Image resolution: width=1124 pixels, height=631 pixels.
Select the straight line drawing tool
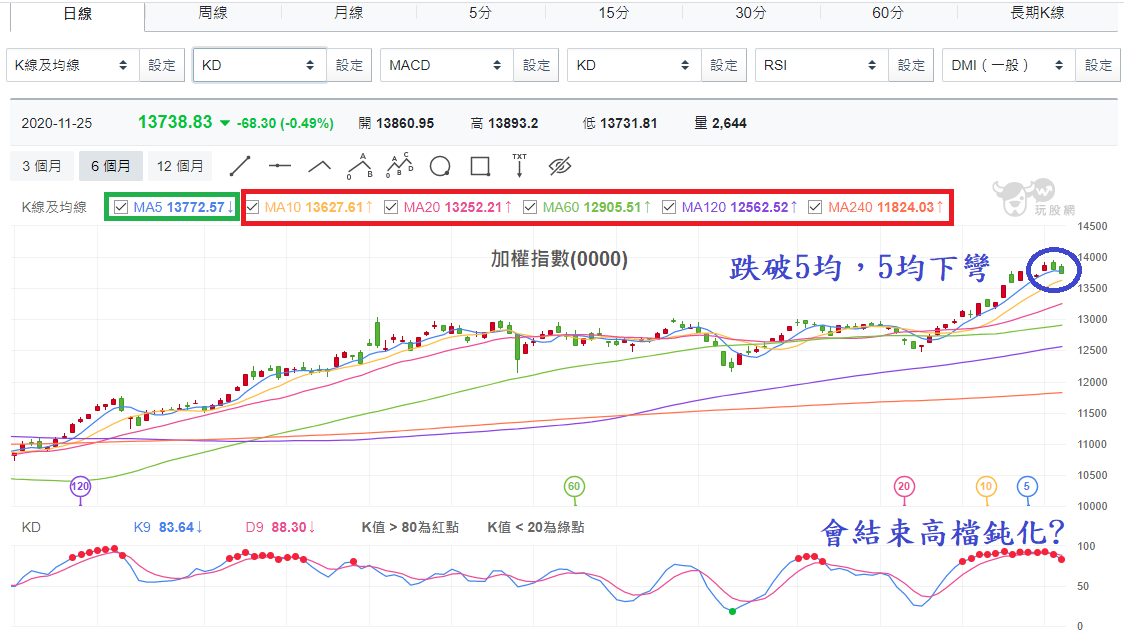[x=240, y=166]
